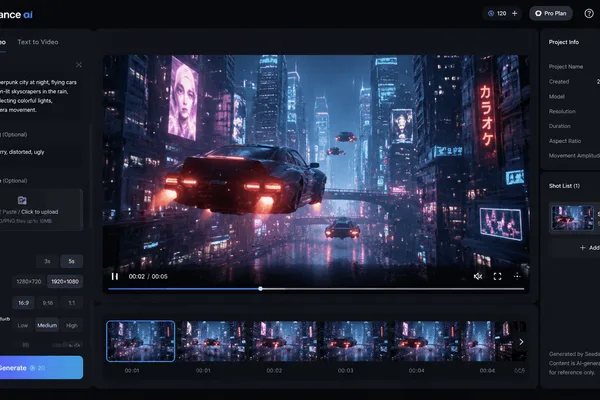Switch to the Text to Video tab
The width and height of the screenshot is (600, 400).
pos(38,42)
